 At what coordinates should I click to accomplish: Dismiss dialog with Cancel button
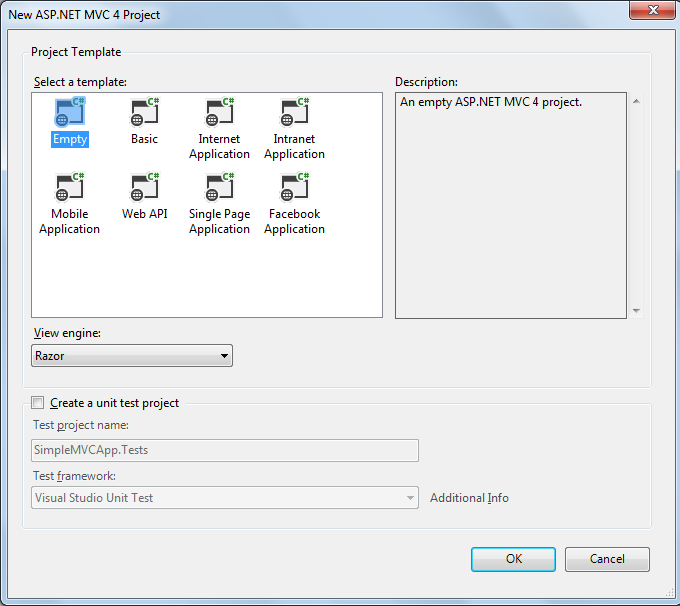(607, 559)
